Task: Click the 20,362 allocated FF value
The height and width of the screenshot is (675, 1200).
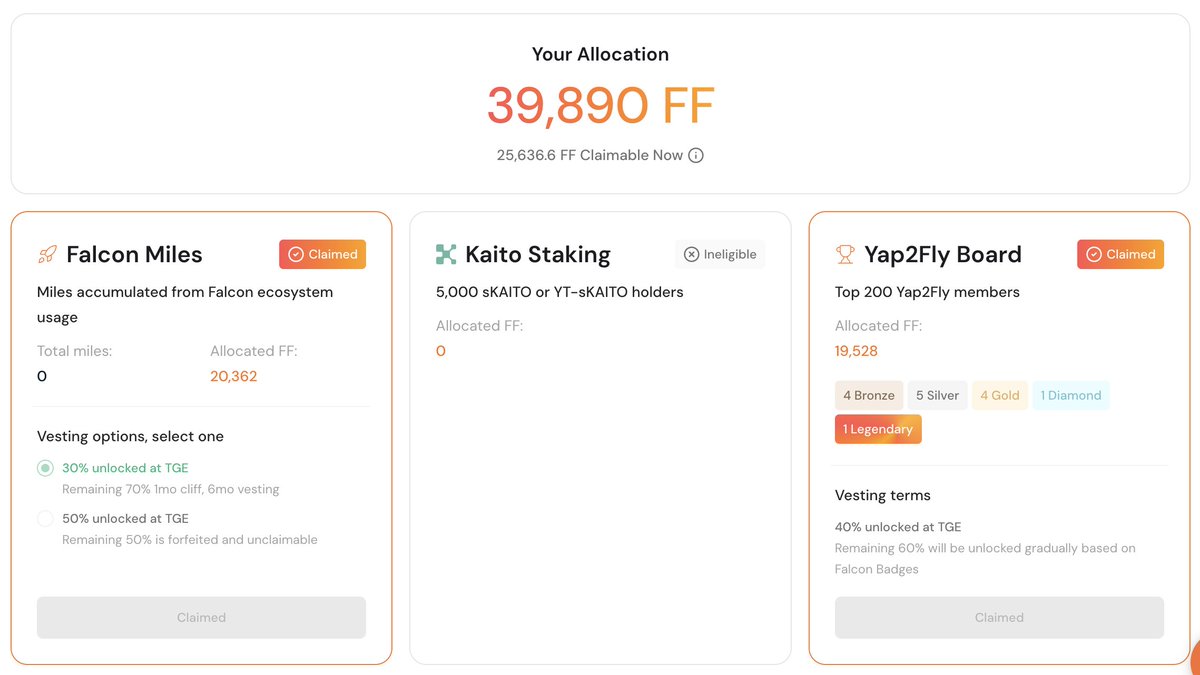Action: (x=233, y=376)
